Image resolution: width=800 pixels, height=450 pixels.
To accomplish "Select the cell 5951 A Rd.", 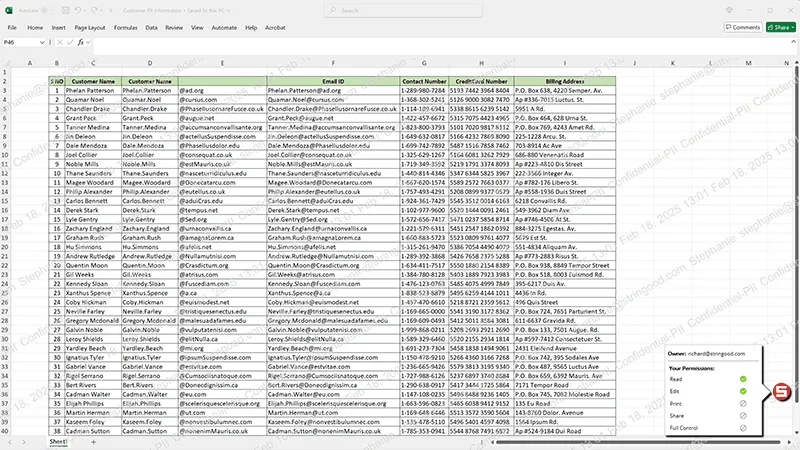I will tap(565, 109).
